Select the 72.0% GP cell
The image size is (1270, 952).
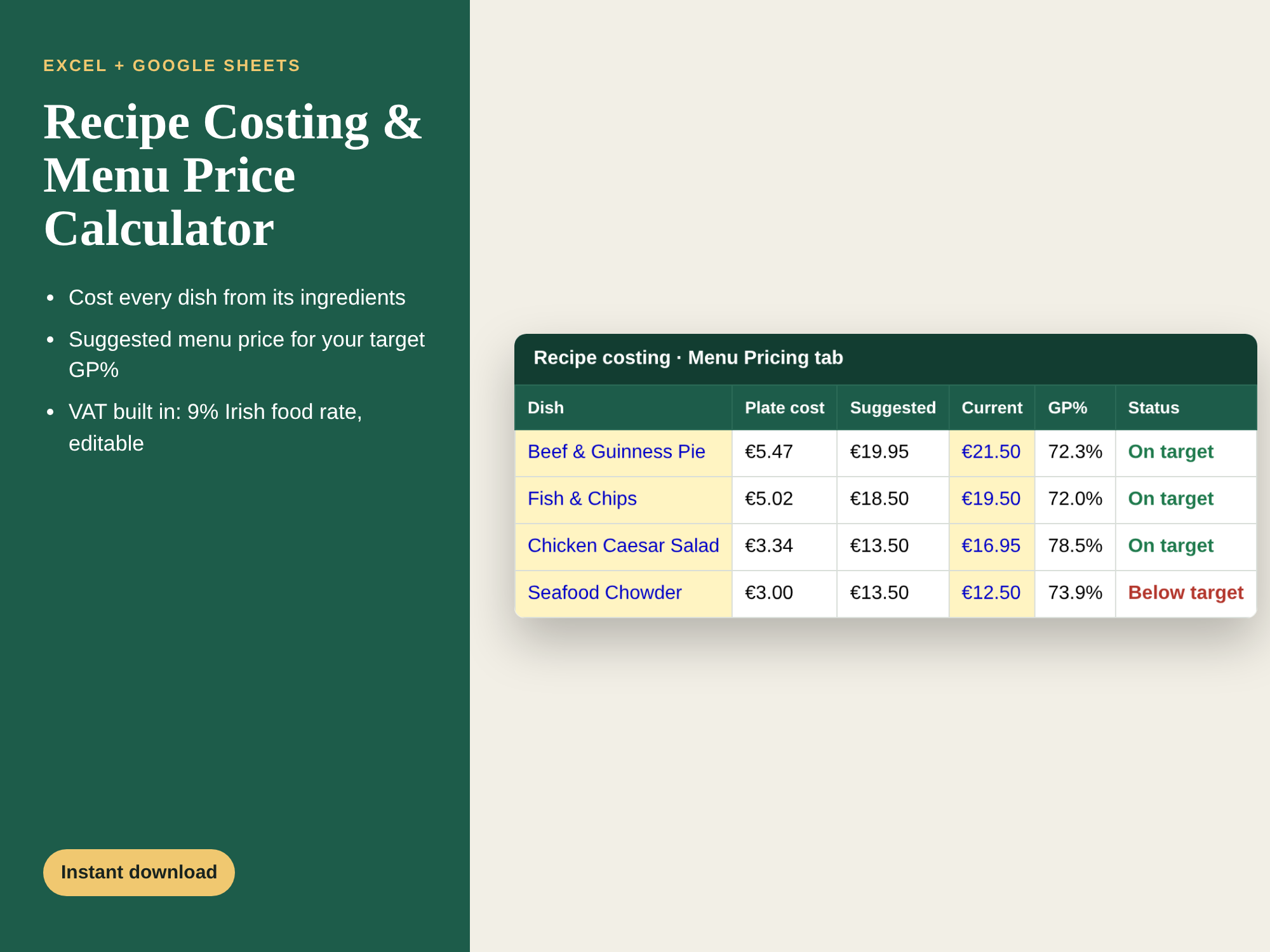pyautogui.click(x=1075, y=500)
